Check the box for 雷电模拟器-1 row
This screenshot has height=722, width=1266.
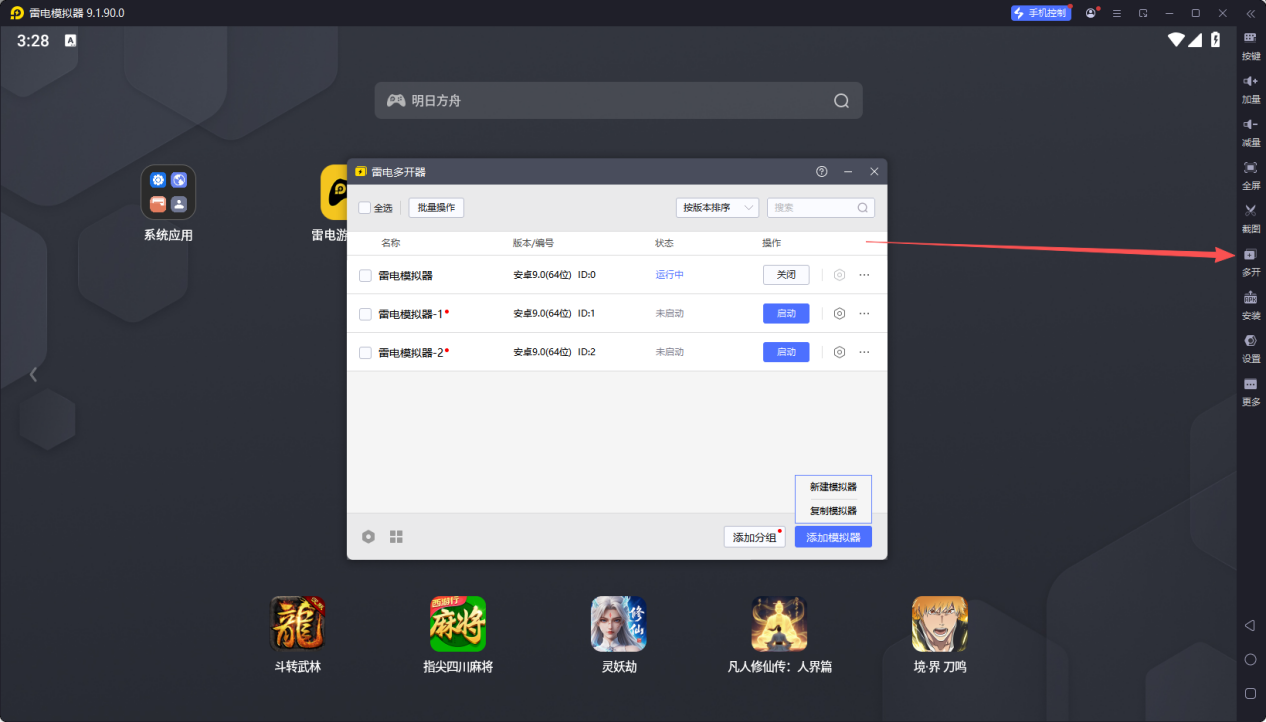pyautogui.click(x=365, y=314)
